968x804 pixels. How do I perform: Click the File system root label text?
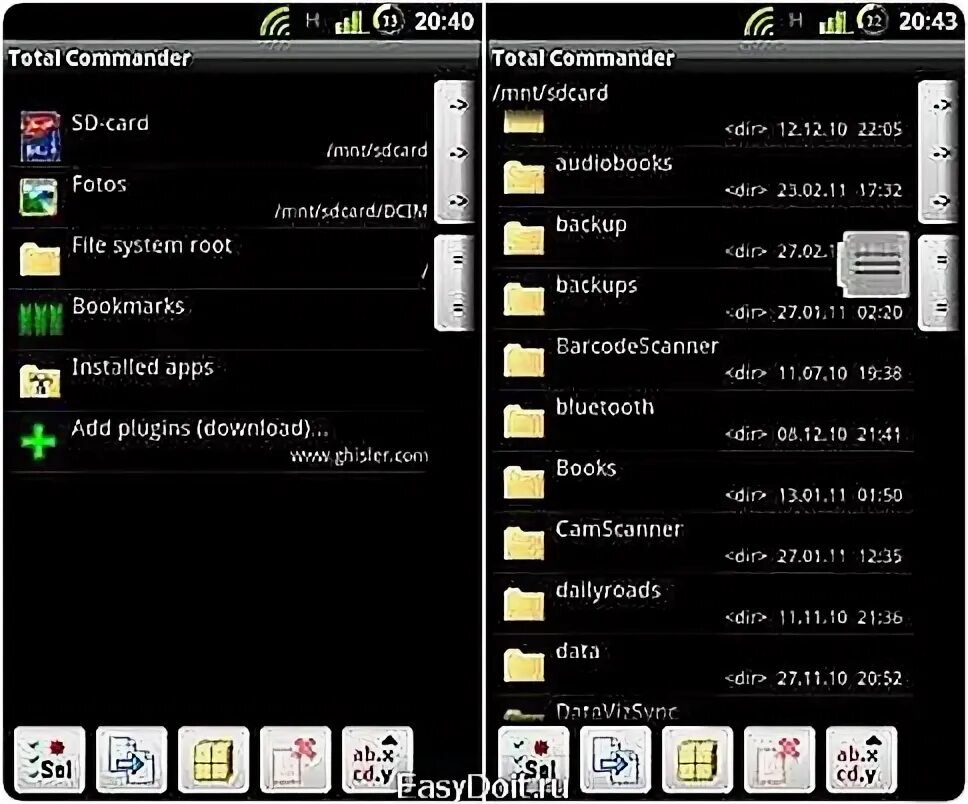point(152,246)
